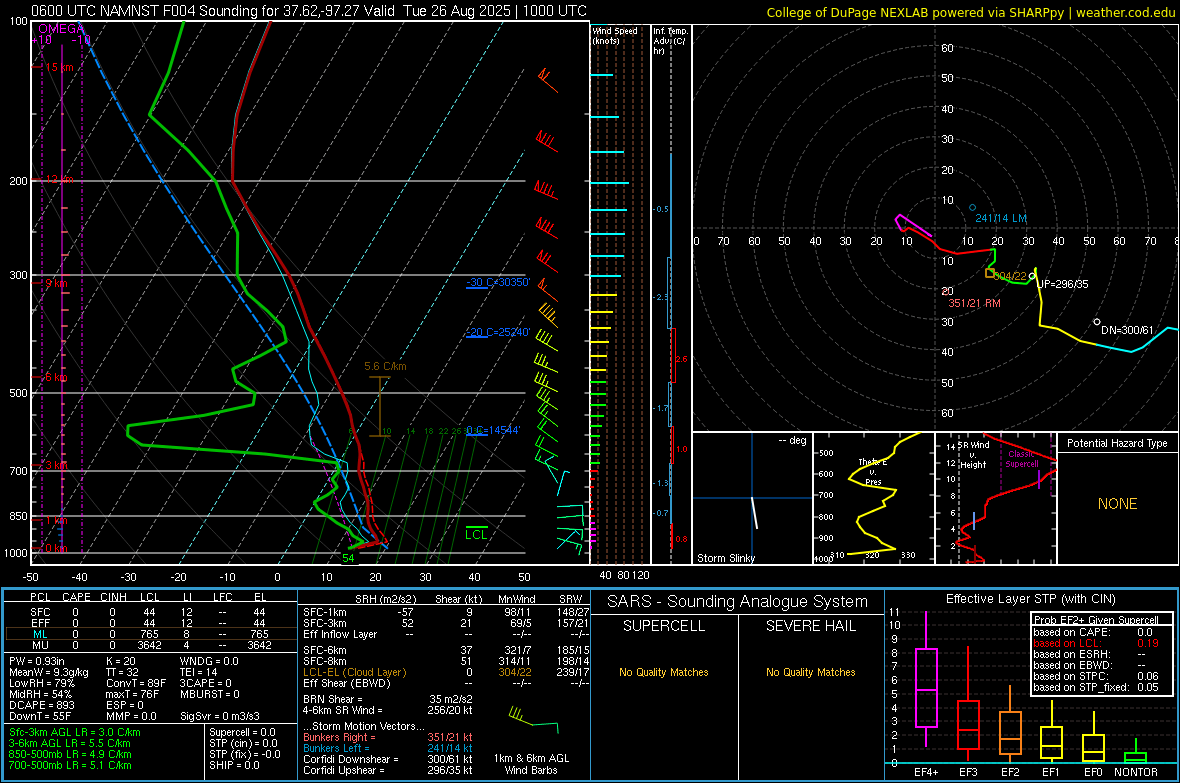The height and width of the screenshot is (783, 1180).
Task: Click the red 'based on LCL:' line
Action: pos(1096,643)
